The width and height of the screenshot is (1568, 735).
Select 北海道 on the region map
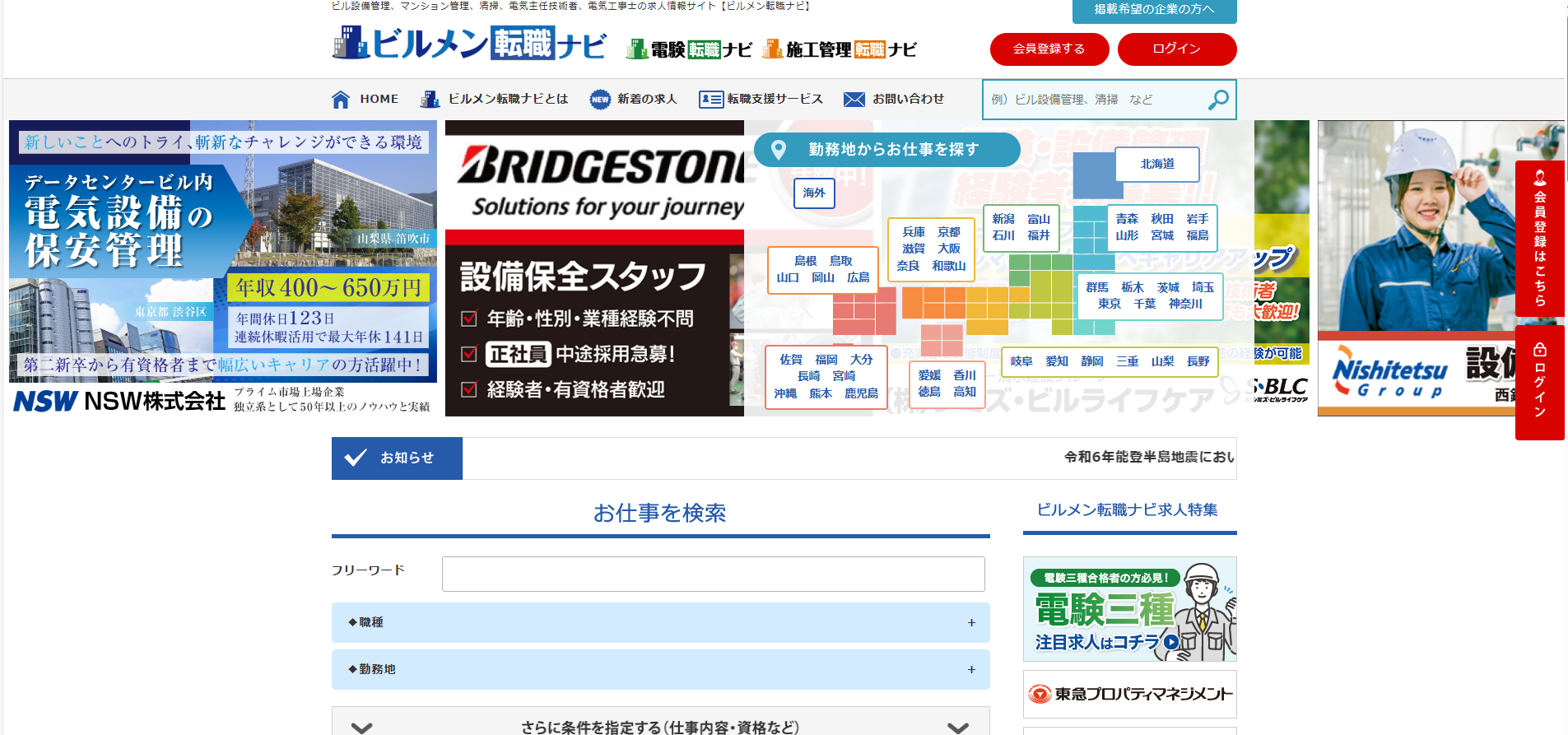[x=1156, y=165]
